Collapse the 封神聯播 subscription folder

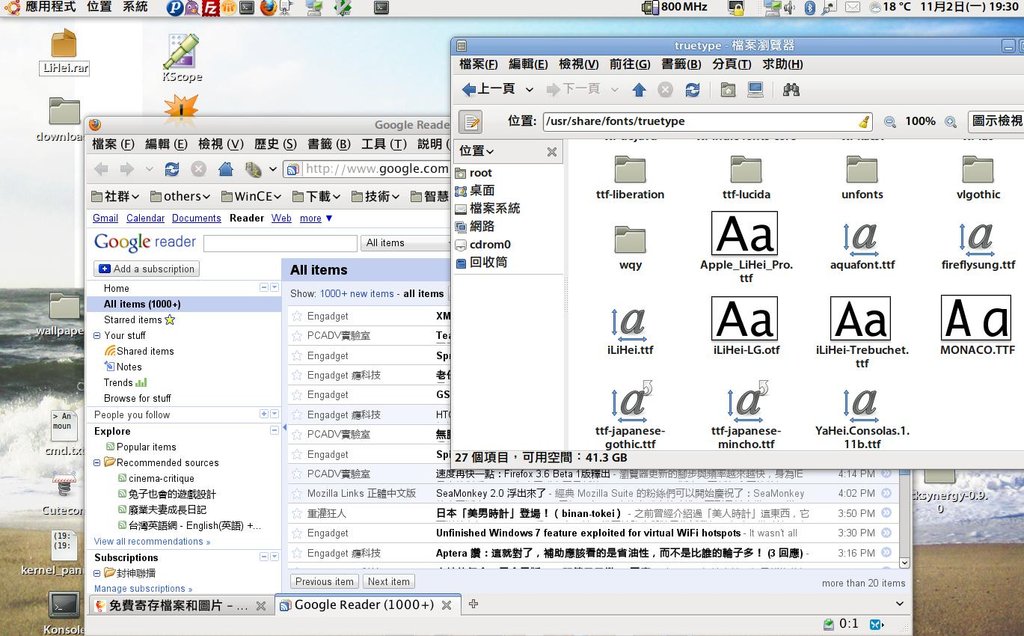[97, 573]
